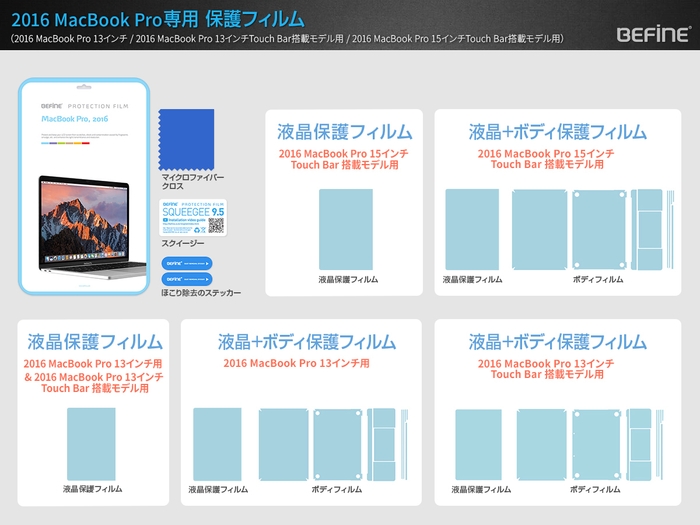700x525 pixels.
Task: Click the 'マイクロファイバークロス' label
Action: coord(192,182)
